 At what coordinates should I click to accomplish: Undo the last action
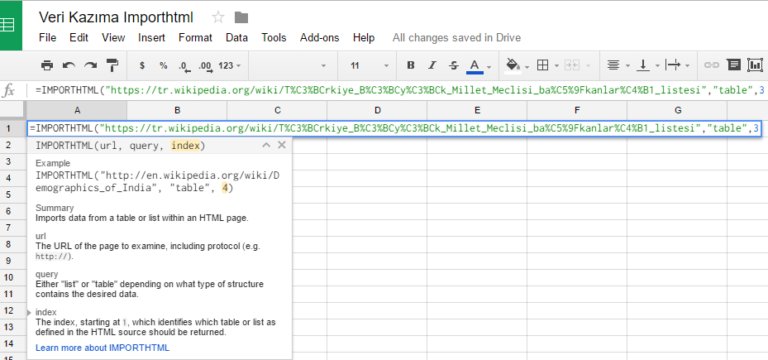coord(69,66)
